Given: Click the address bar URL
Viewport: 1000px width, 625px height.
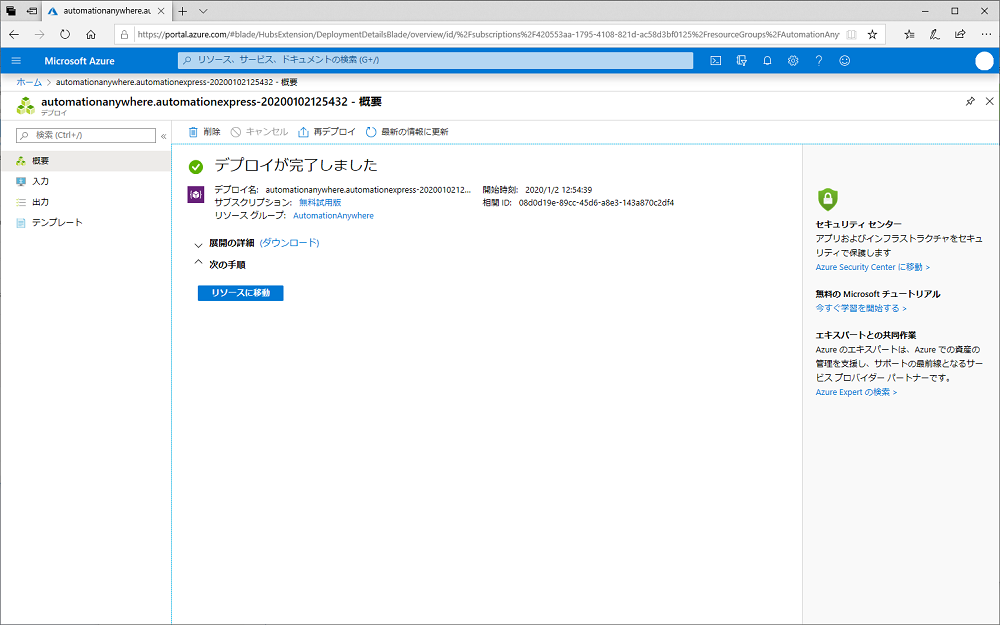Looking at the screenshot, I should 489,34.
